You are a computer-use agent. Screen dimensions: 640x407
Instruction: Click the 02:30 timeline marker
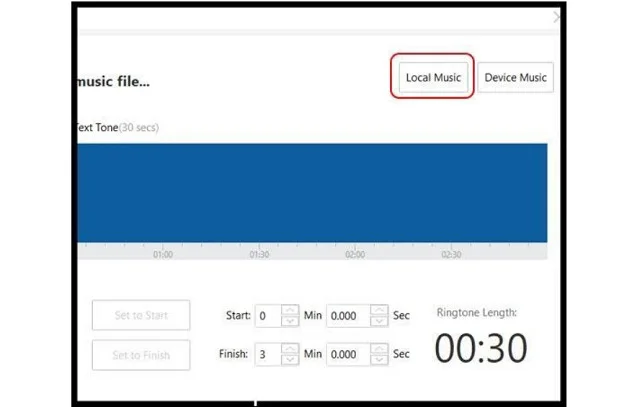tap(451, 254)
